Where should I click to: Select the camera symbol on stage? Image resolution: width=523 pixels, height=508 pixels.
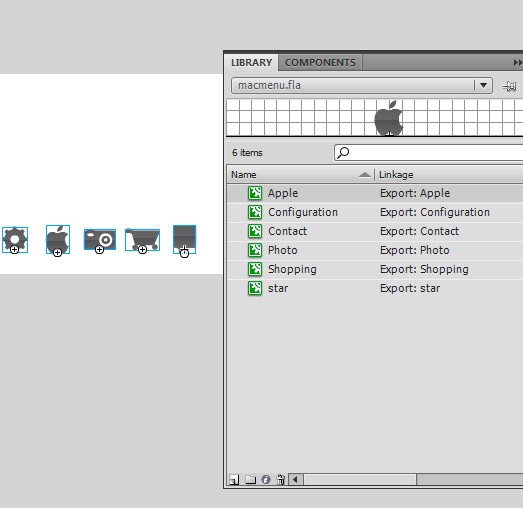(100, 239)
